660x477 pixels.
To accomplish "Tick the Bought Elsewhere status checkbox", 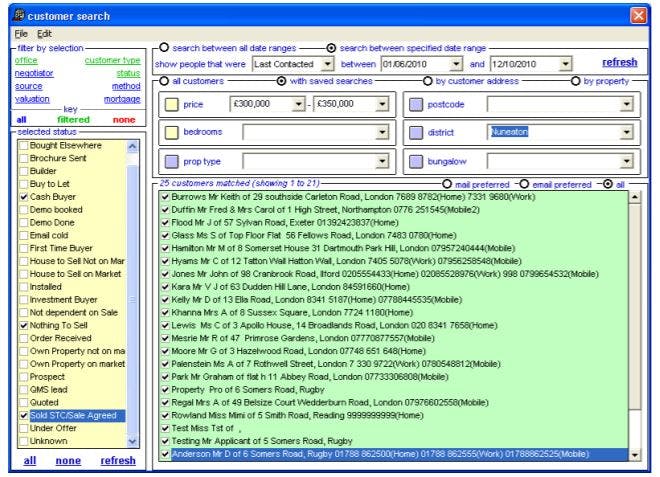I will tap(24, 146).
